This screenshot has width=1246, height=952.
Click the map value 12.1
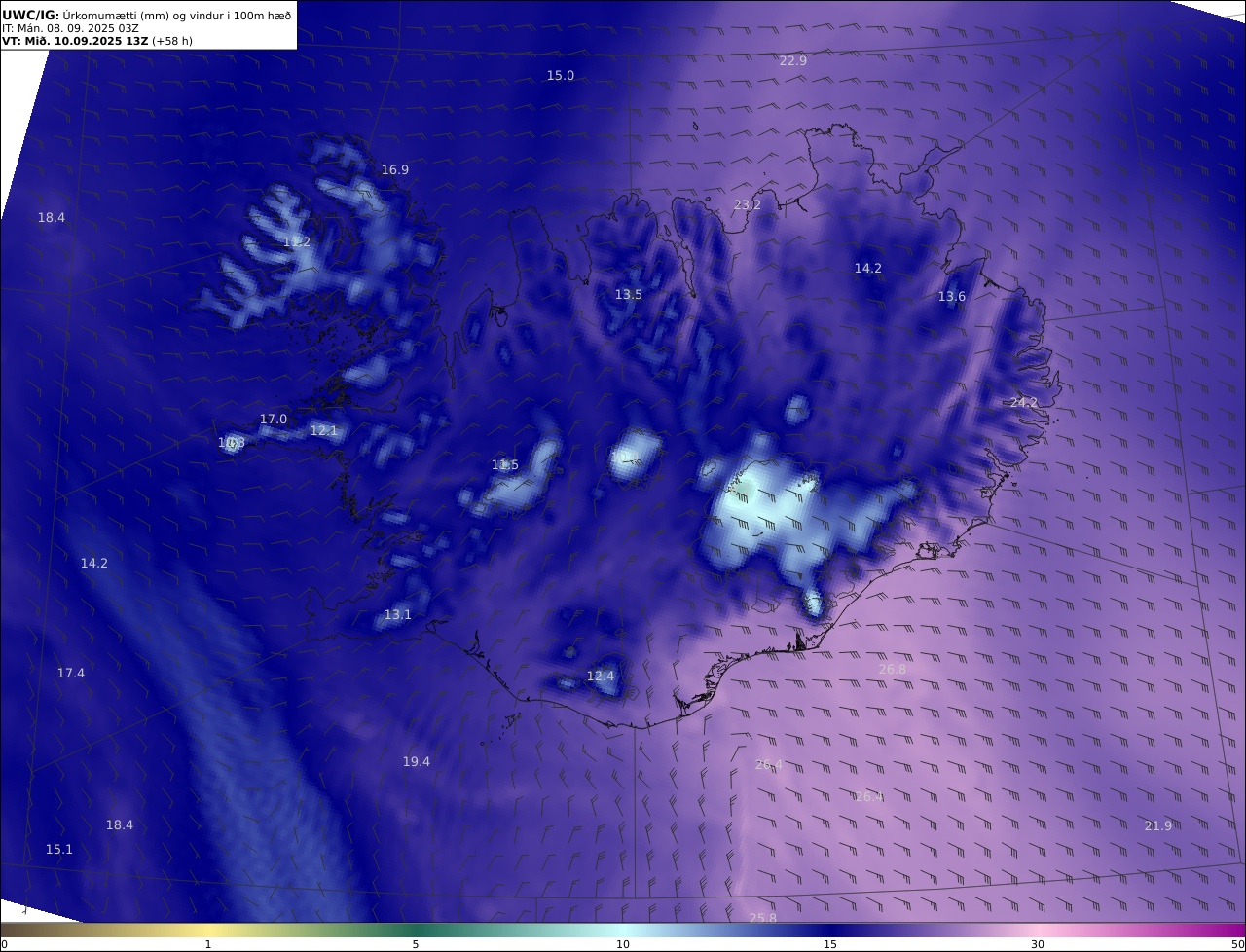tap(323, 430)
